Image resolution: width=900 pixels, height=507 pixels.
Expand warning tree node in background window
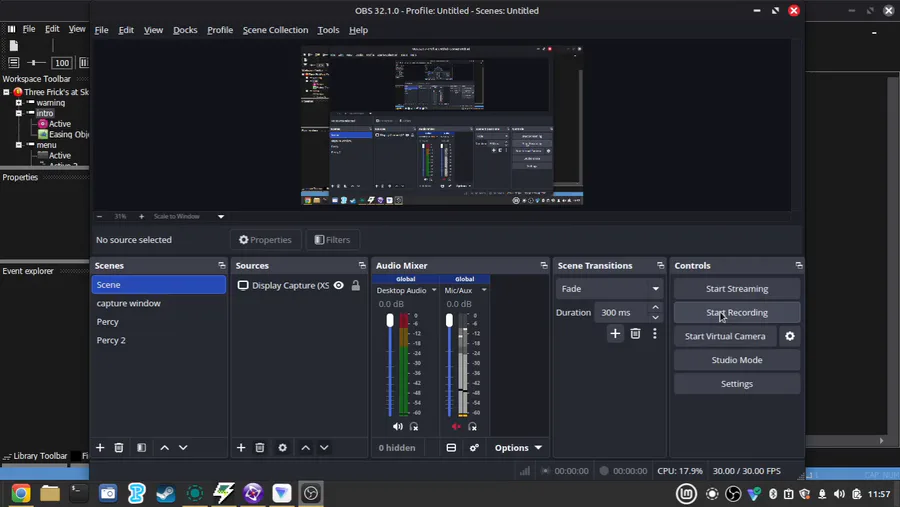pyautogui.click(x=18, y=103)
